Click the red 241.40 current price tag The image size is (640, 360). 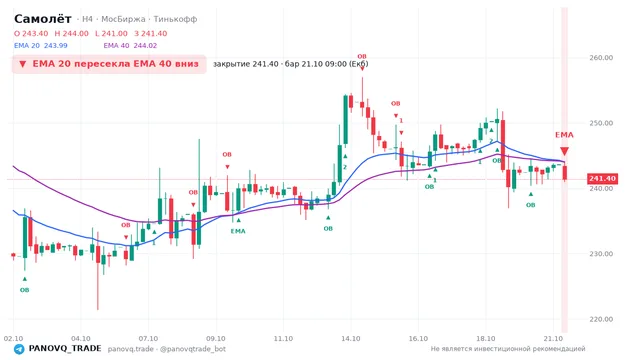(602, 179)
